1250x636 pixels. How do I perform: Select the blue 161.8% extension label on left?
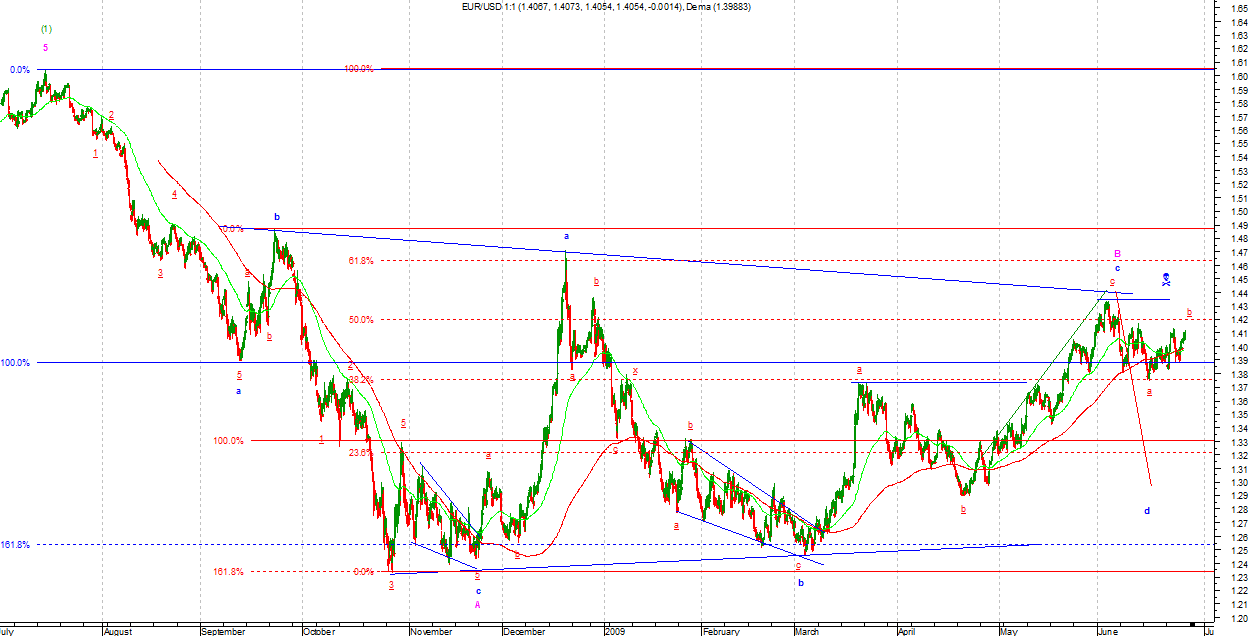15,545
